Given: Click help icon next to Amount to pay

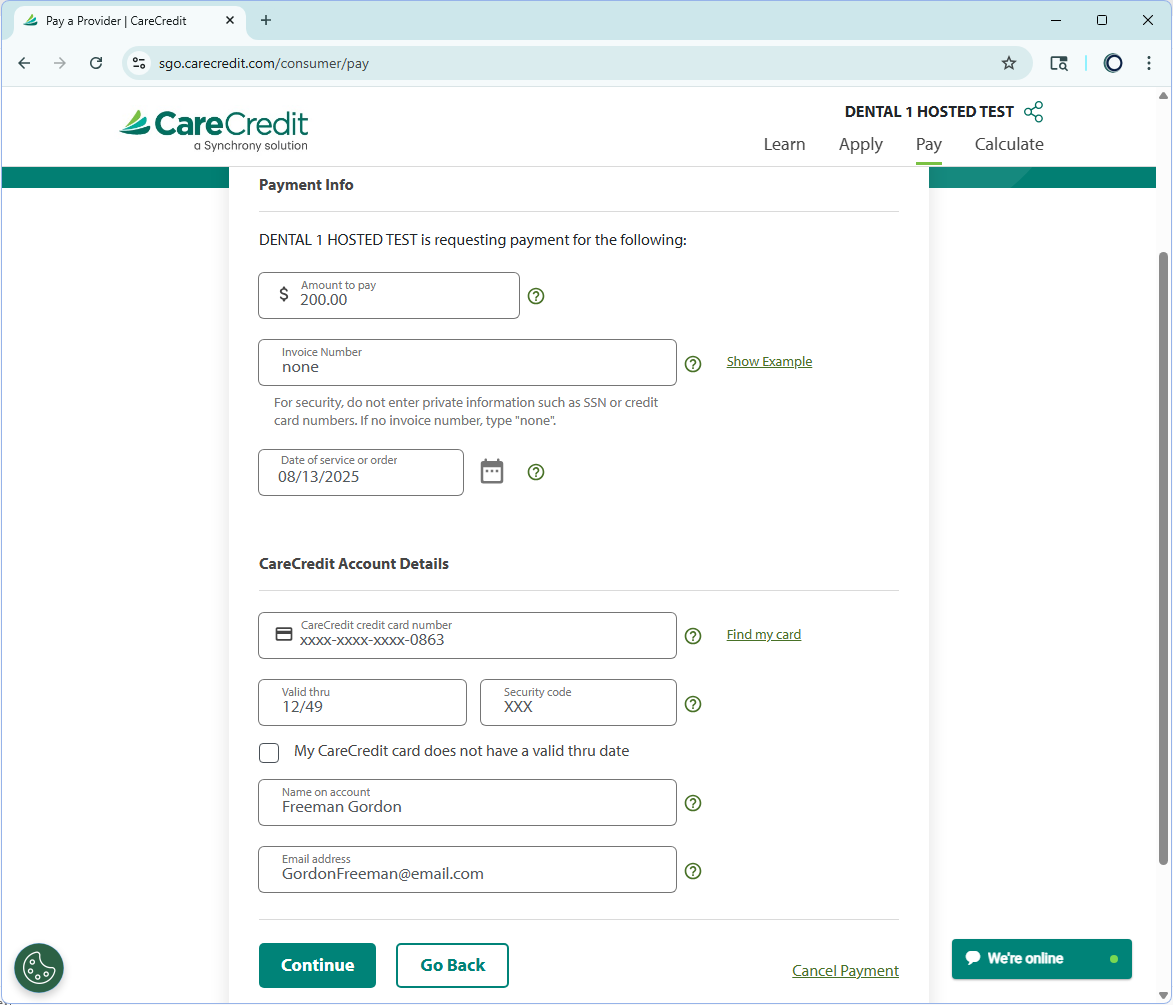Looking at the screenshot, I should pos(536,296).
